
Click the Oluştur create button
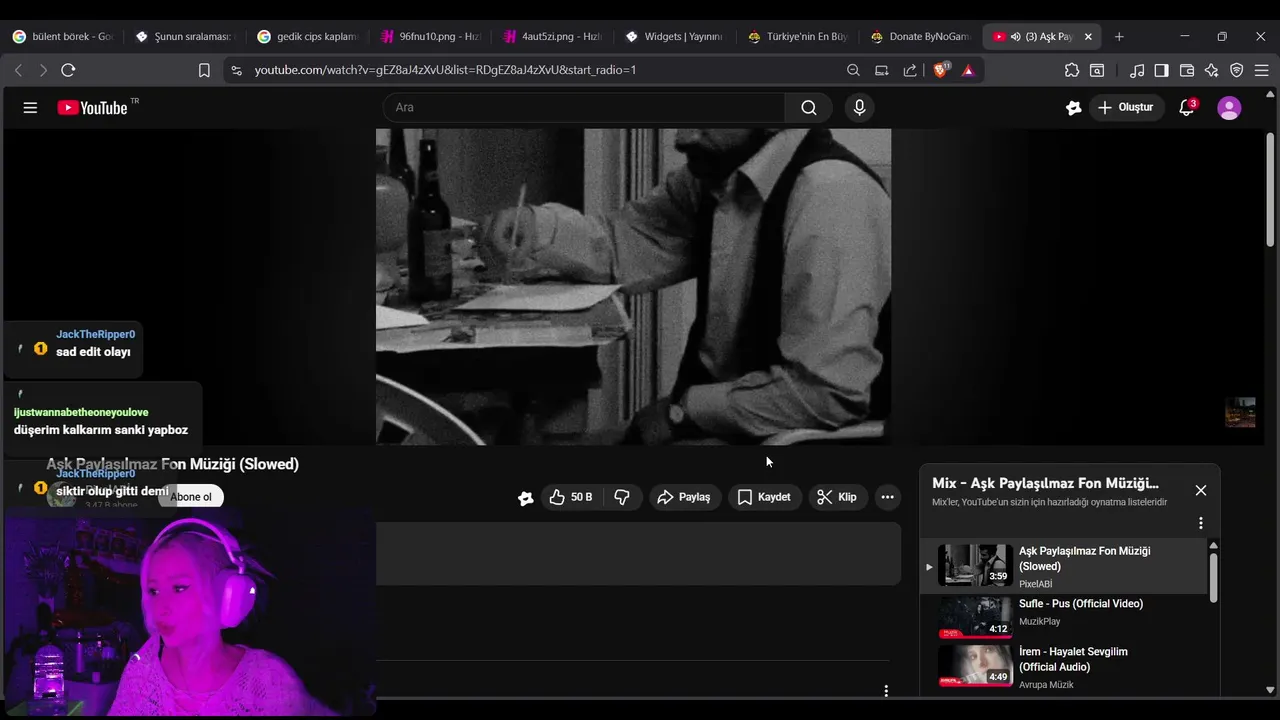pyautogui.click(x=1126, y=108)
